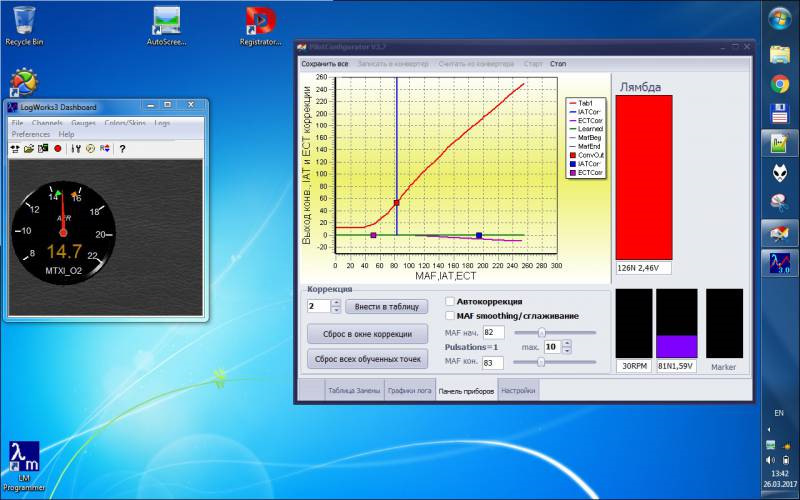Enable MAF smoothing/сглаживание checkbox

click(x=450, y=316)
